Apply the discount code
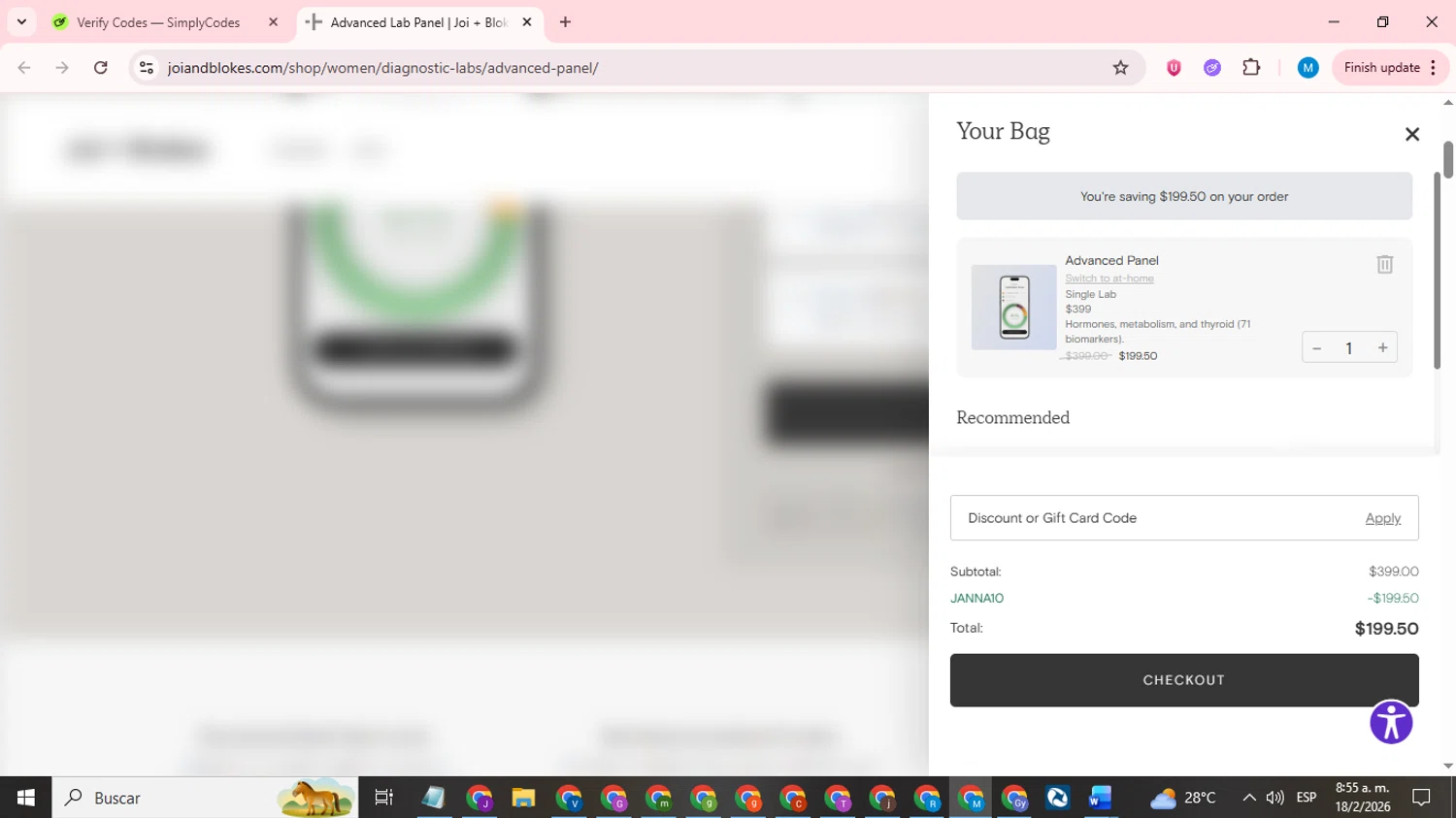1456x818 pixels. click(1382, 518)
